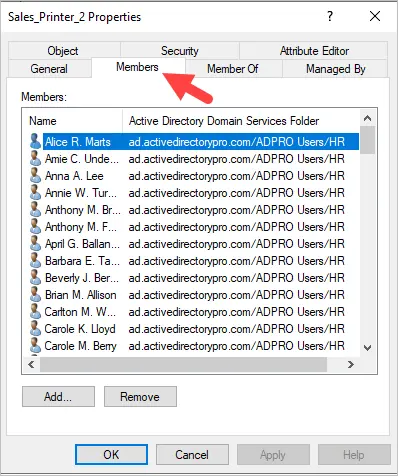
Task: Click the Add... button
Action: click(58, 397)
